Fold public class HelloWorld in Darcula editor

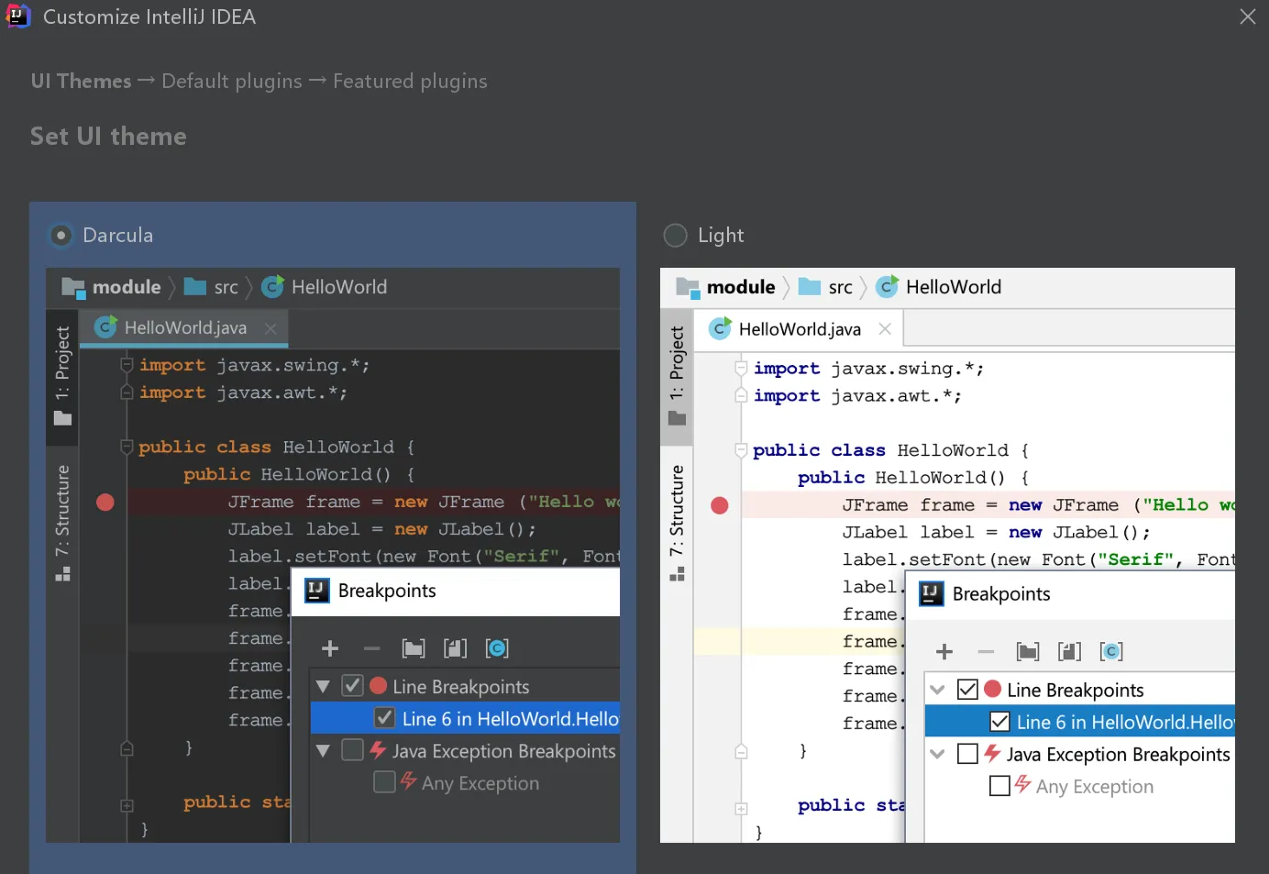[x=126, y=447]
